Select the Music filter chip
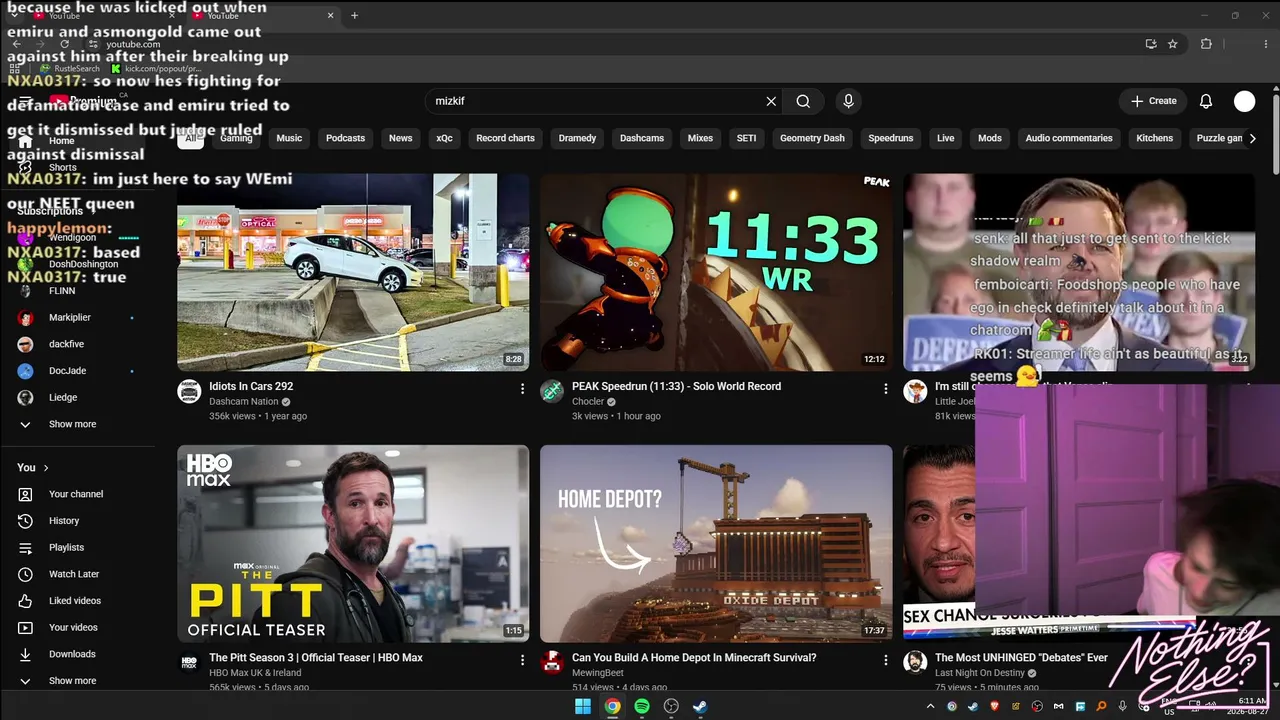 (289, 138)
